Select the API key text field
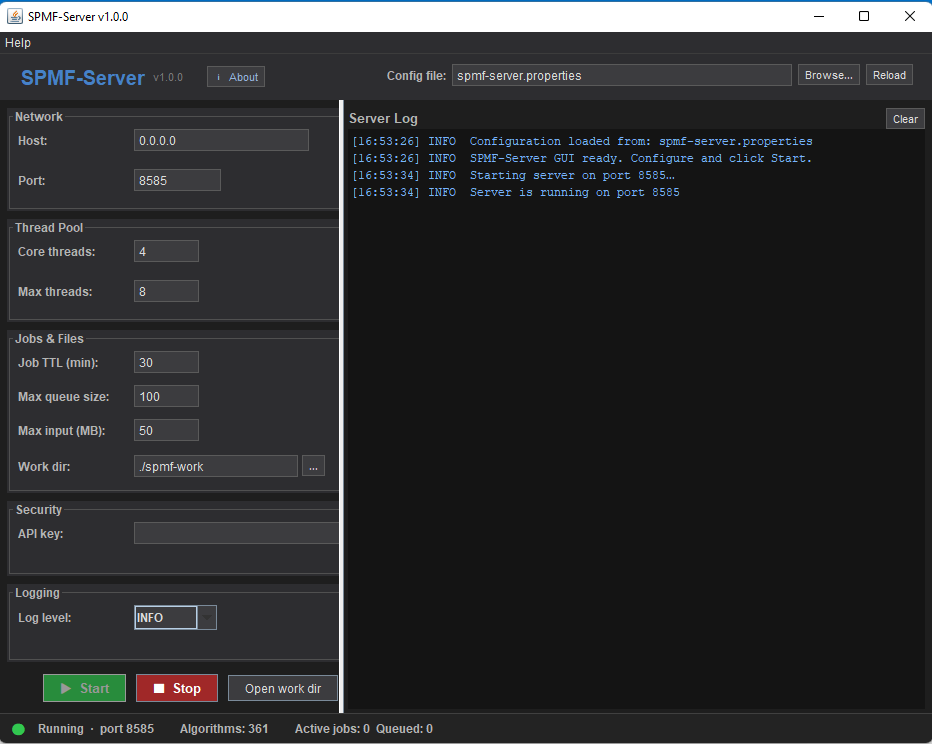This screenshot has width=932, height=744. click(236, 534)
